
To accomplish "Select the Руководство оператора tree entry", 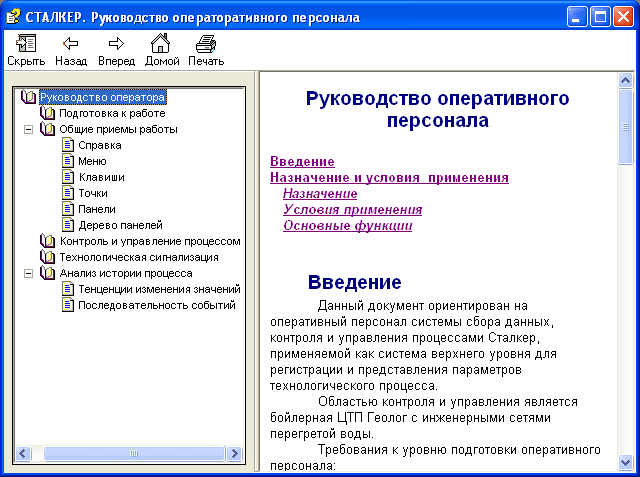I will [x=102, y=97].
